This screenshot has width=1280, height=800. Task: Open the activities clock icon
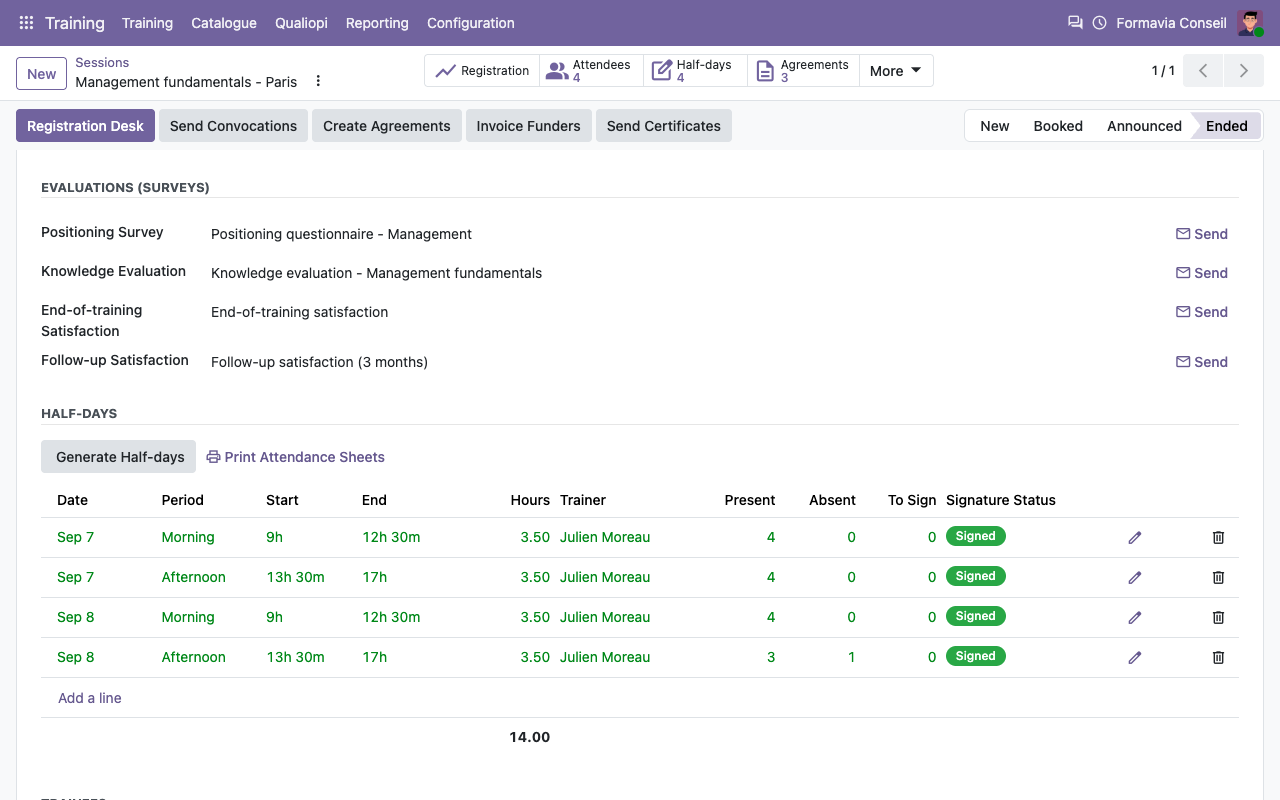[x=1100, y=23]
